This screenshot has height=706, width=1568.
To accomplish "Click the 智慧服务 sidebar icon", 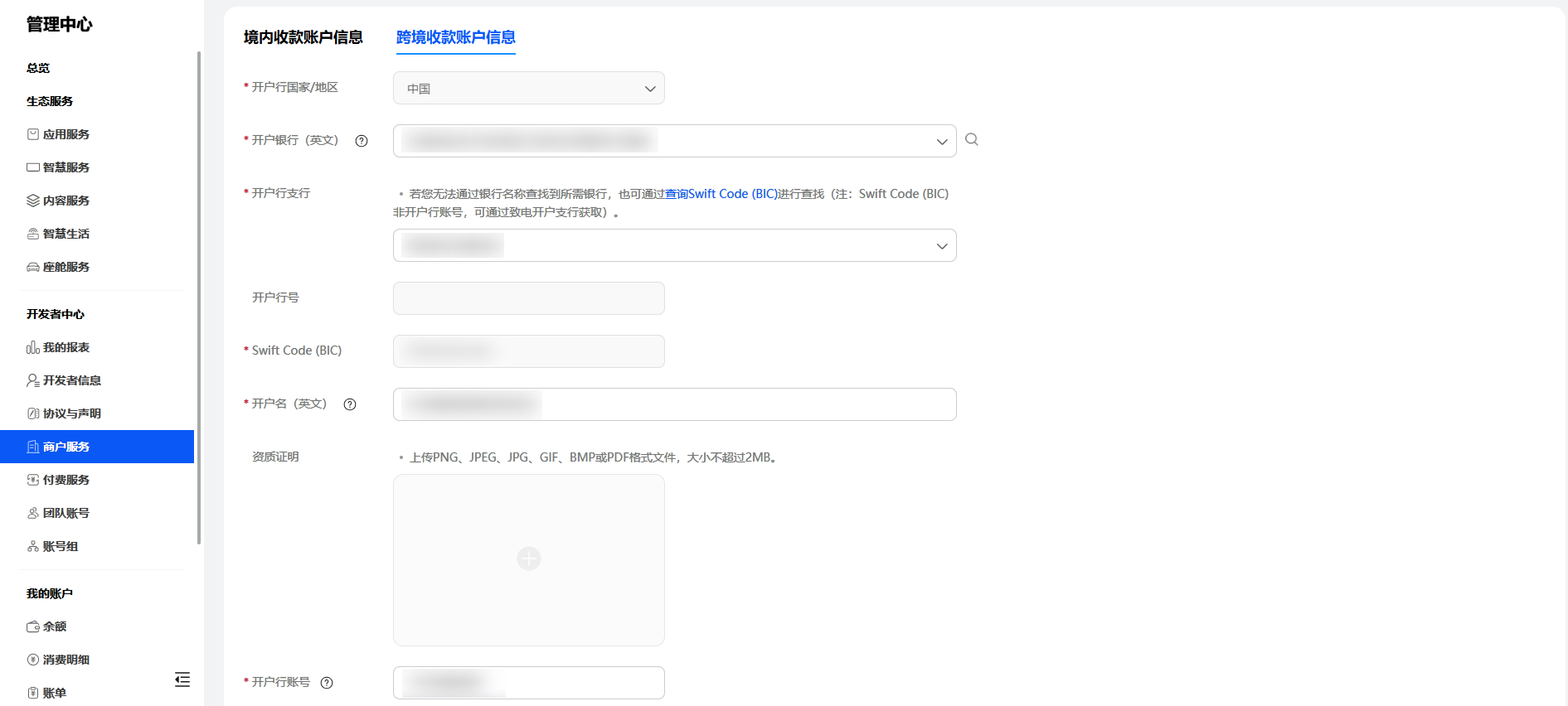I will [33, 167].
